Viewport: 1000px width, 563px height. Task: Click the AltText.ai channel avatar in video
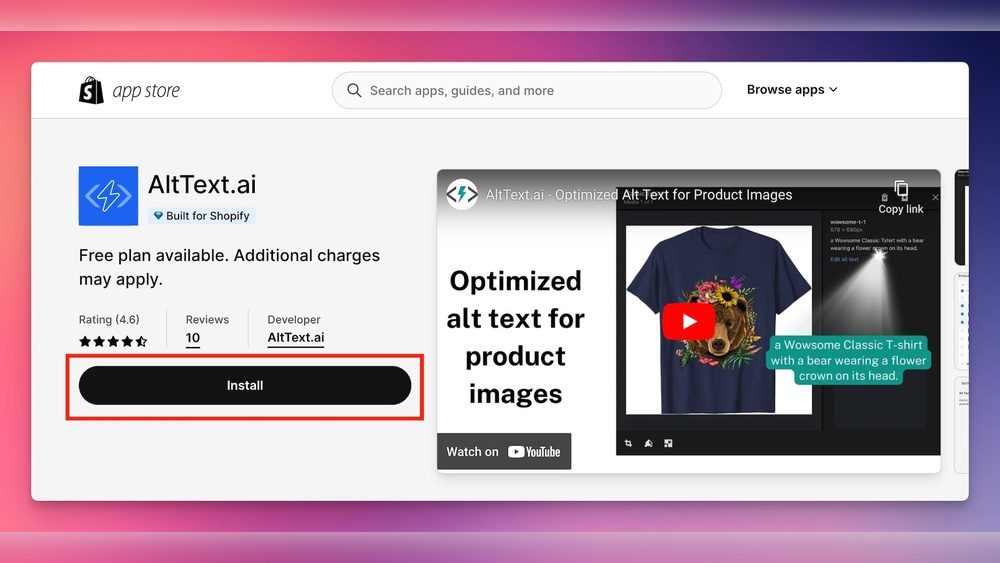[x=461, y=194]
